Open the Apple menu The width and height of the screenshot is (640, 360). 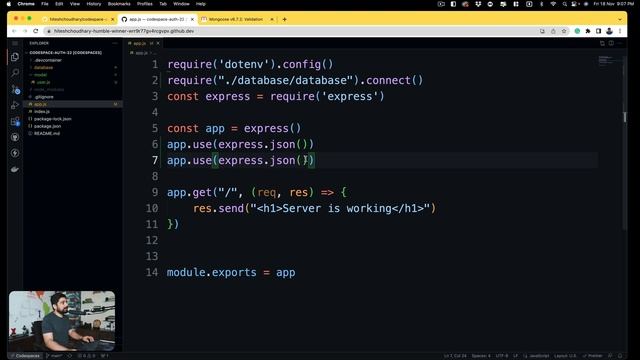pos(9,4)
